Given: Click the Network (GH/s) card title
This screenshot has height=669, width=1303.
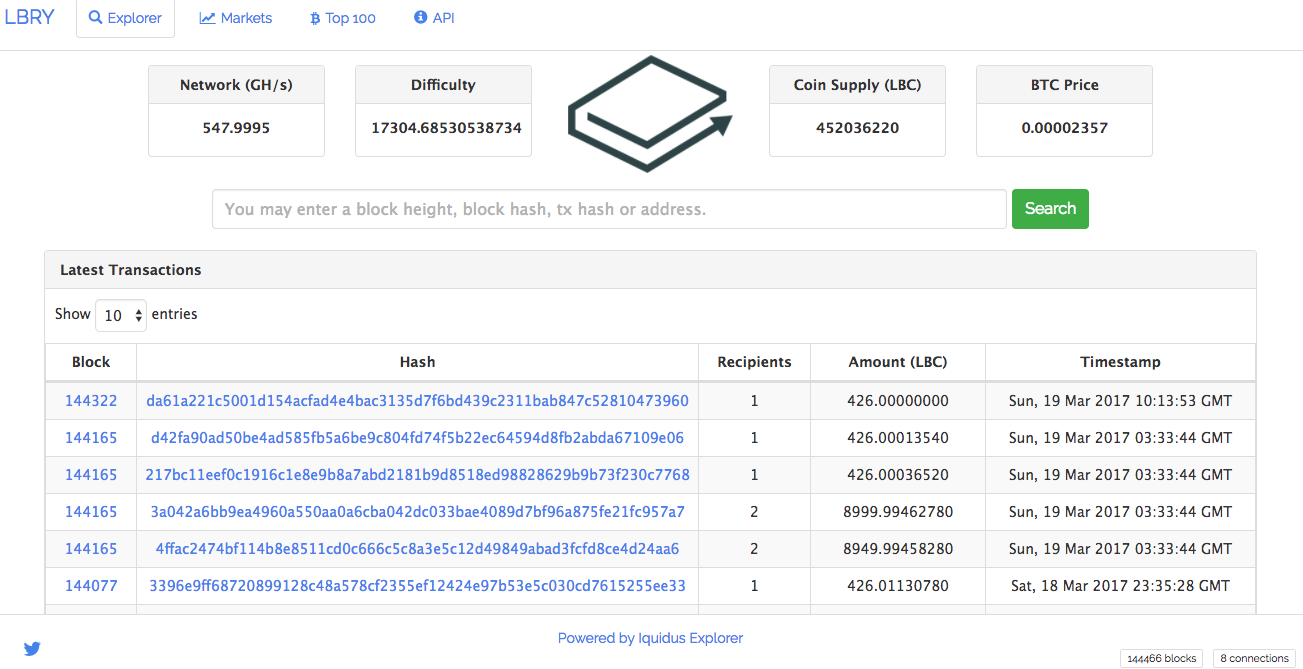Looking at the screenshot, I should click(236, 85).
